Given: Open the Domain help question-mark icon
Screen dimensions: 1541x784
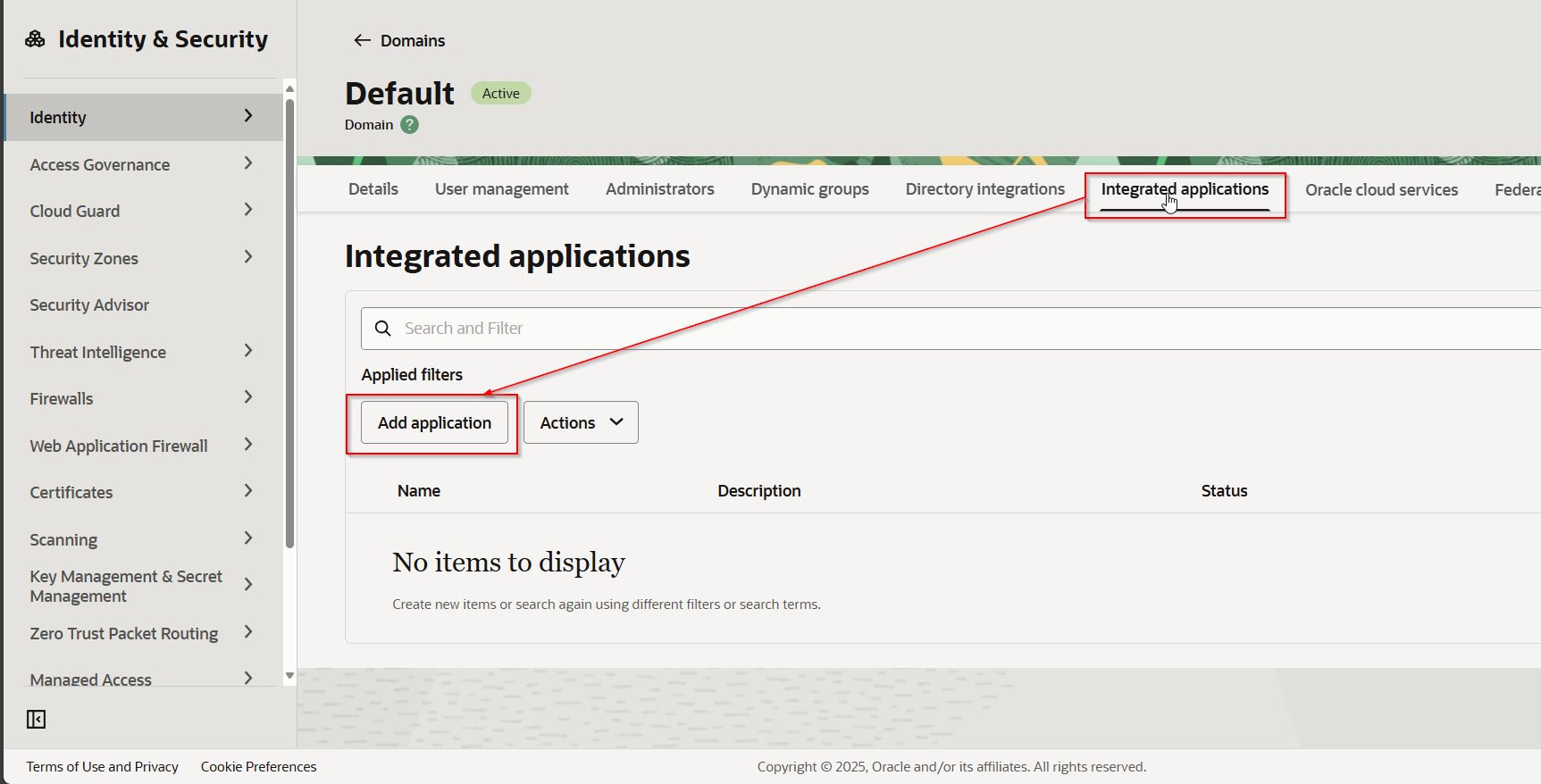Looking at the screenshot, I should point(409,125).
